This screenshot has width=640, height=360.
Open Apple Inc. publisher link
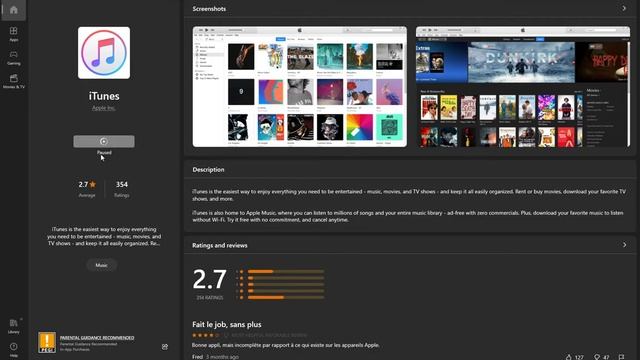coord(104,108)
